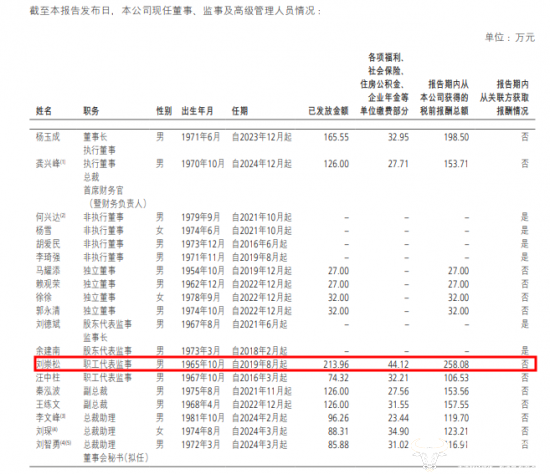This screenshot has width=550, height=474.
Task: Click the value 258.08 in highlighted row
Action: [456, 365]
